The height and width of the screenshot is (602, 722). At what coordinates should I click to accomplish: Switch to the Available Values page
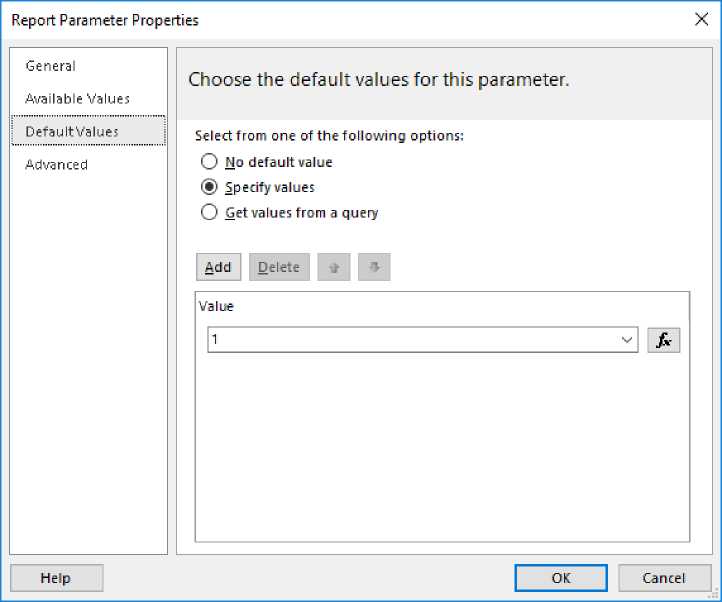pos(77,99)
